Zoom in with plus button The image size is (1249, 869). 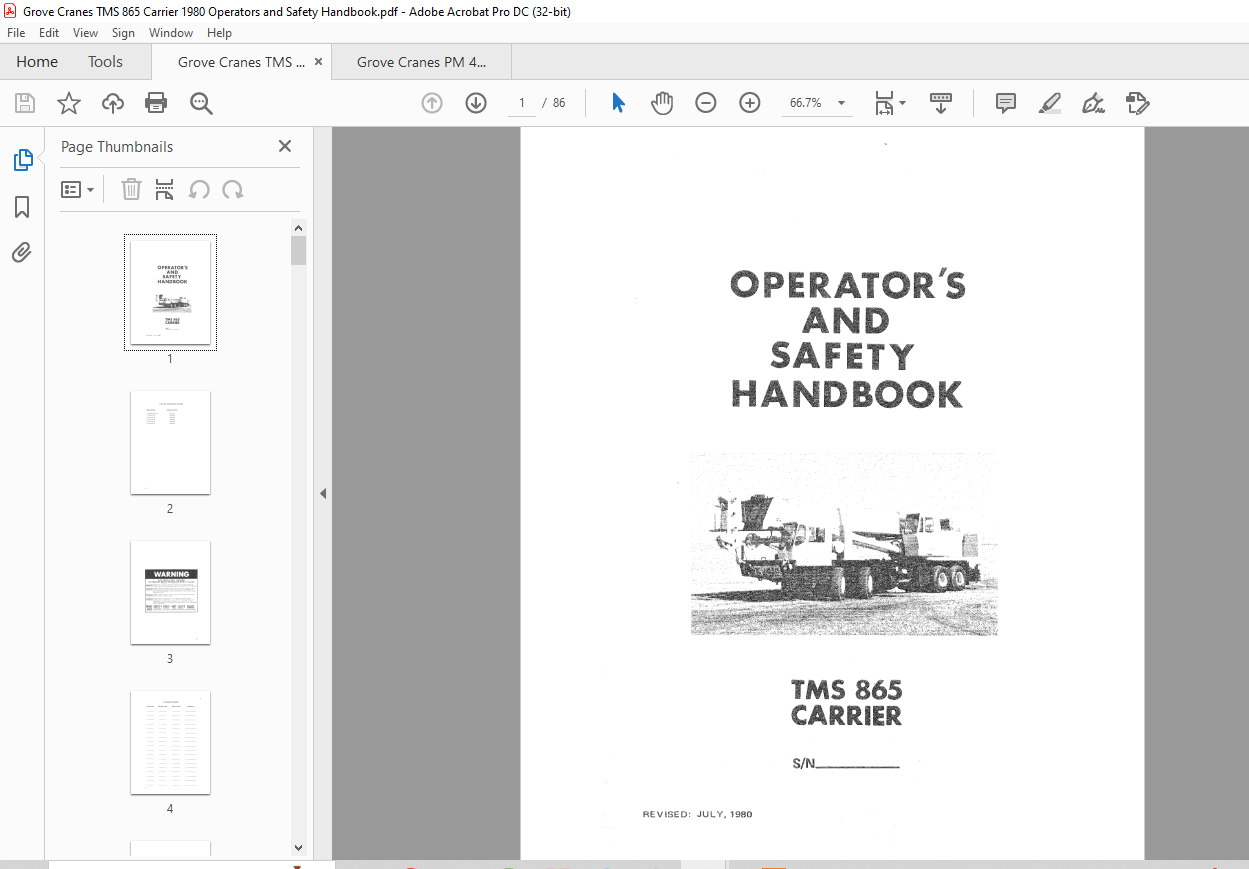tap(750, 103)
